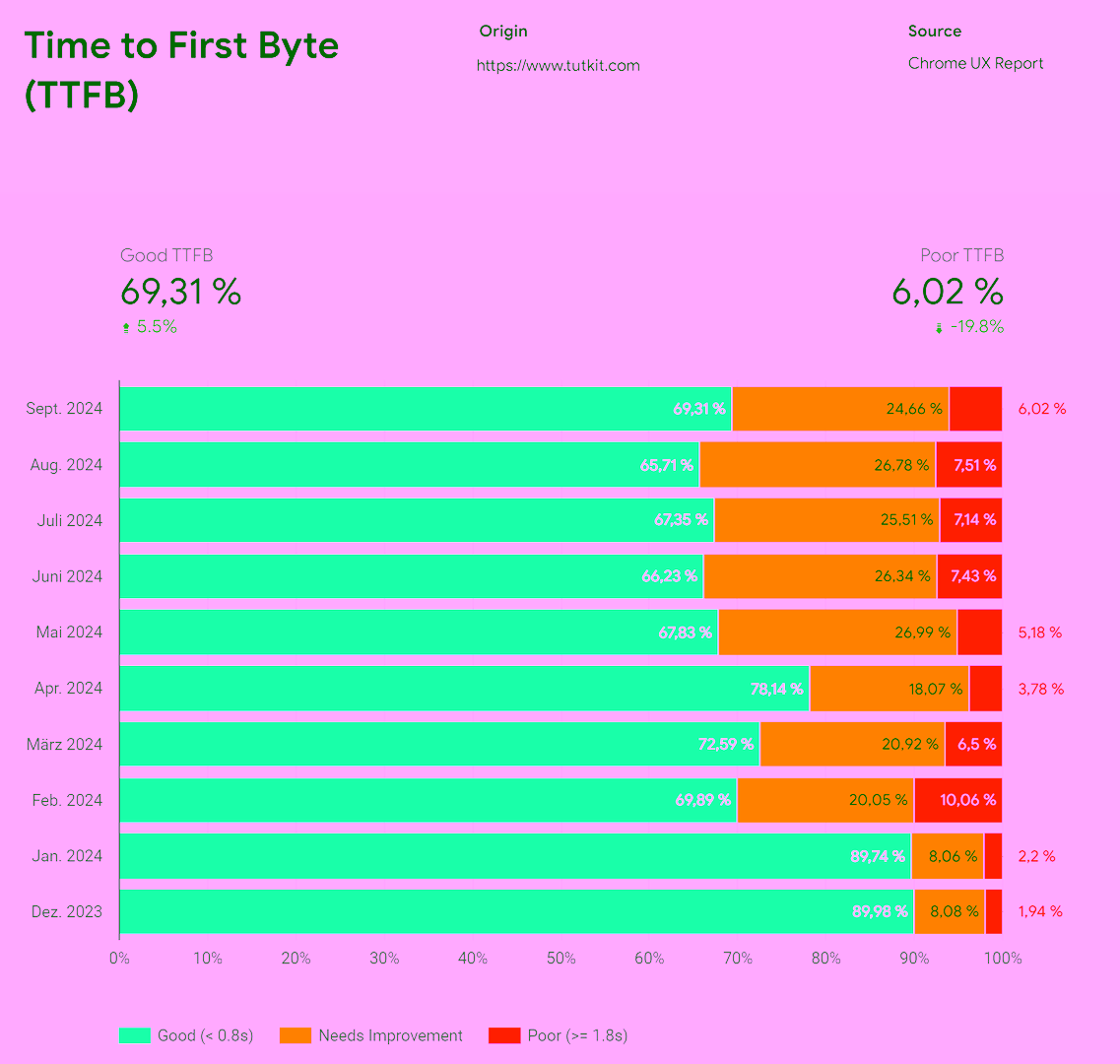Click the 6,02 % value beside Sept. 2024
The width and height of the screenshot is (1120, 1064).
(1042, 408)
